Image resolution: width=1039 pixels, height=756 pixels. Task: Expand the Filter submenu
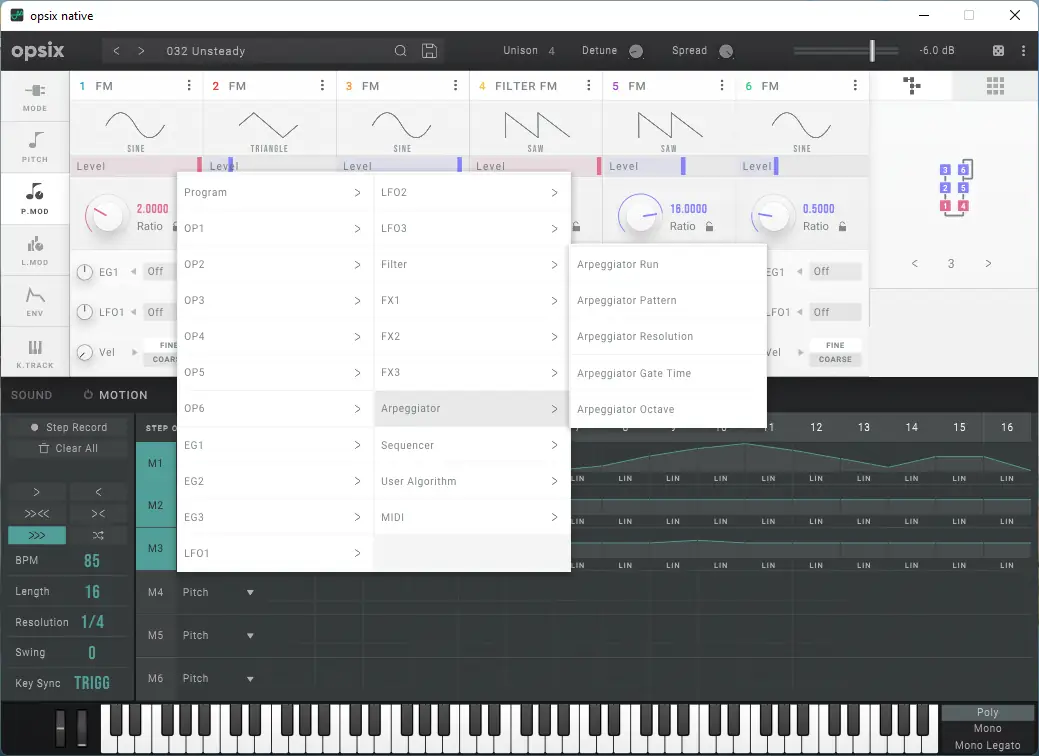pyautogui.click(x=470, y=264)
